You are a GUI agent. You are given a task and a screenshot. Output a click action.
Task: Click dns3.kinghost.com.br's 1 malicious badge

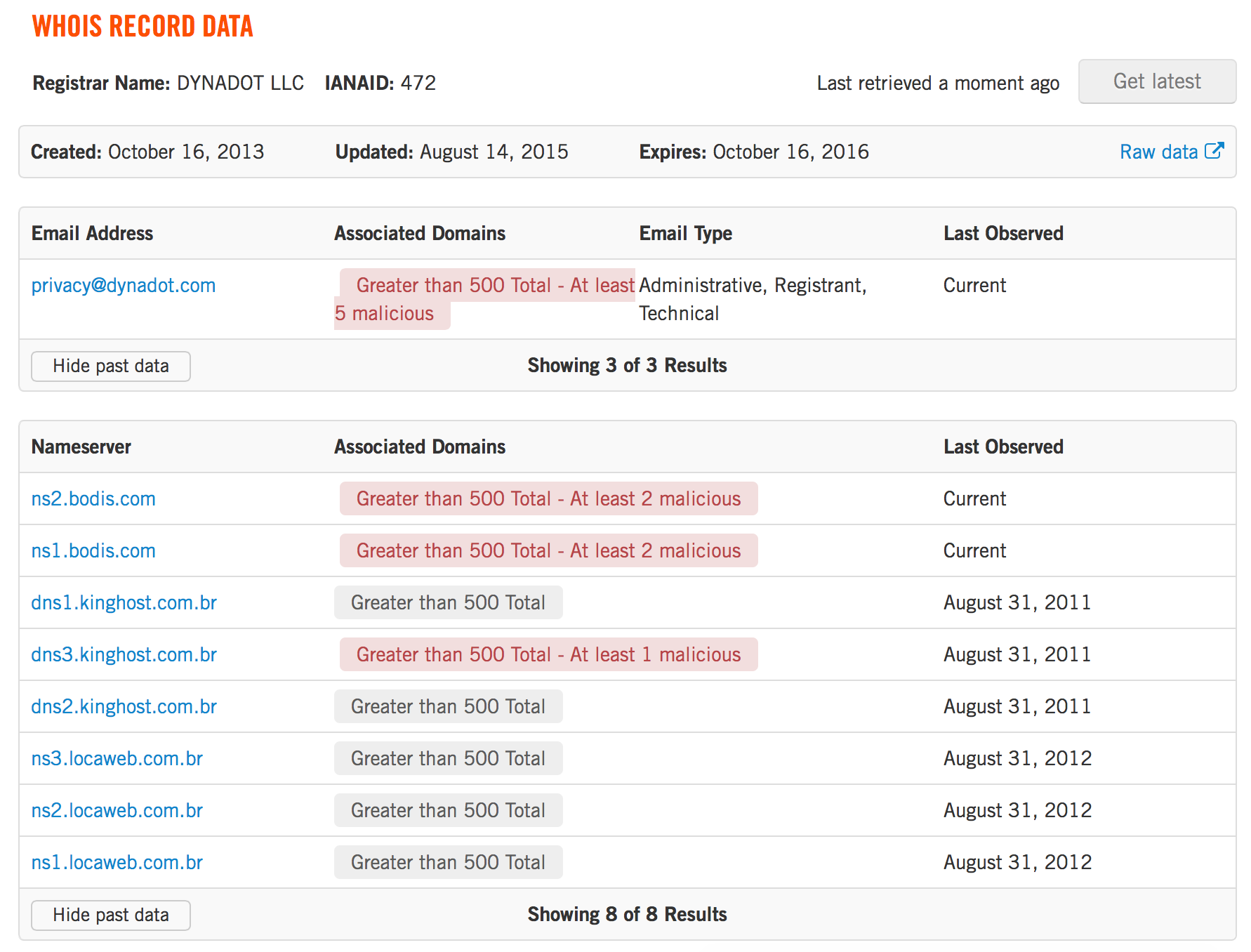[548, 655]
